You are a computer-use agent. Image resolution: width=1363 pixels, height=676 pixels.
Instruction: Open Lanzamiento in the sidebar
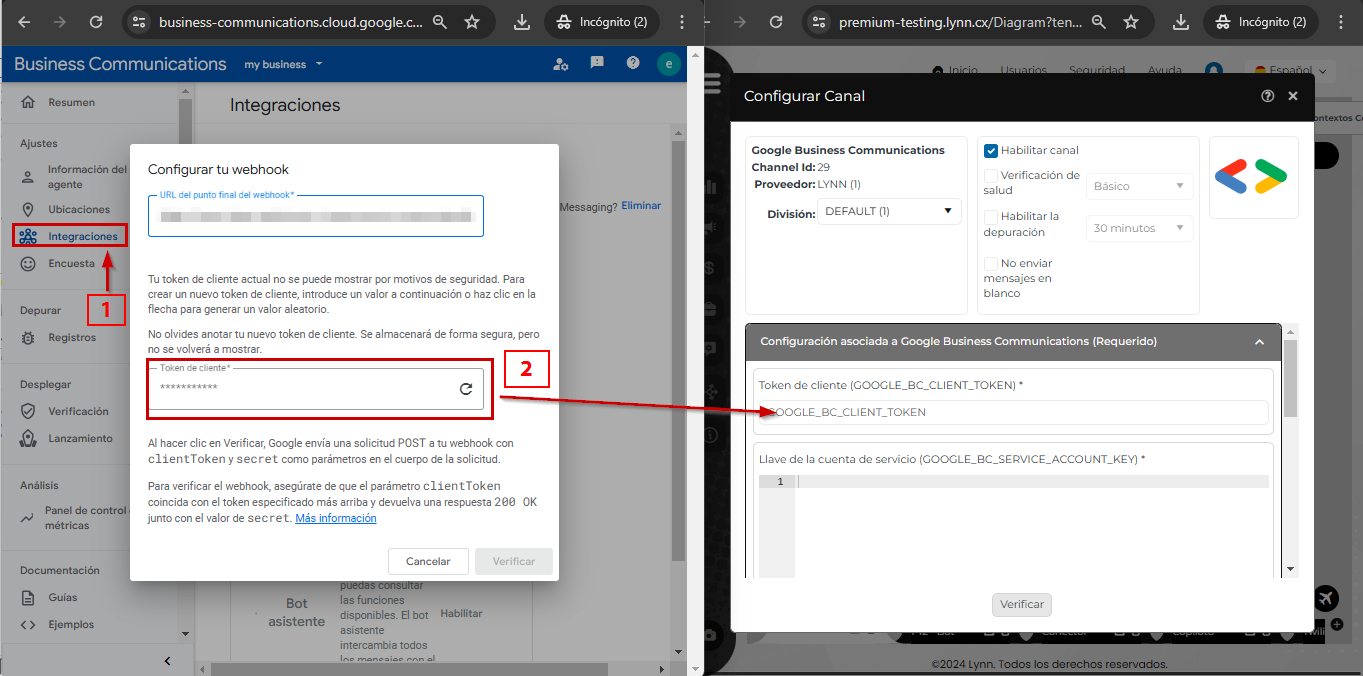tap(80, 438)
